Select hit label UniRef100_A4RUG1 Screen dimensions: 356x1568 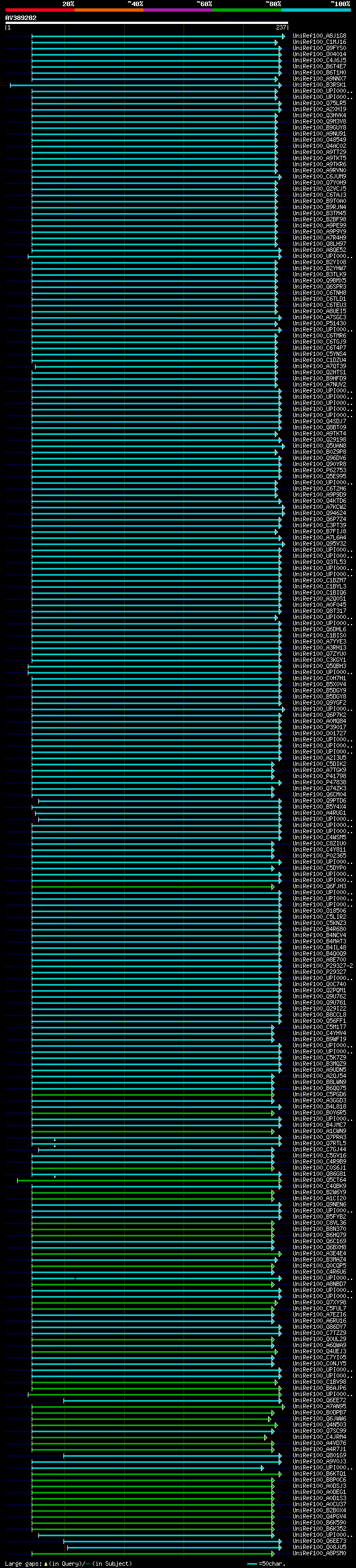[319, 813]
